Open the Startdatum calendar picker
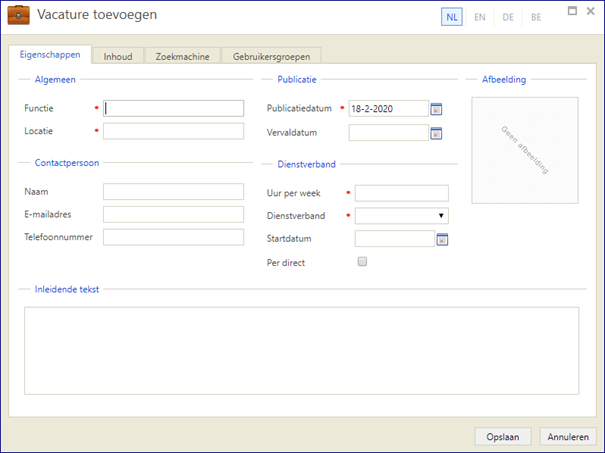Screen dimensions: 605x453 [x=442, y=240]
